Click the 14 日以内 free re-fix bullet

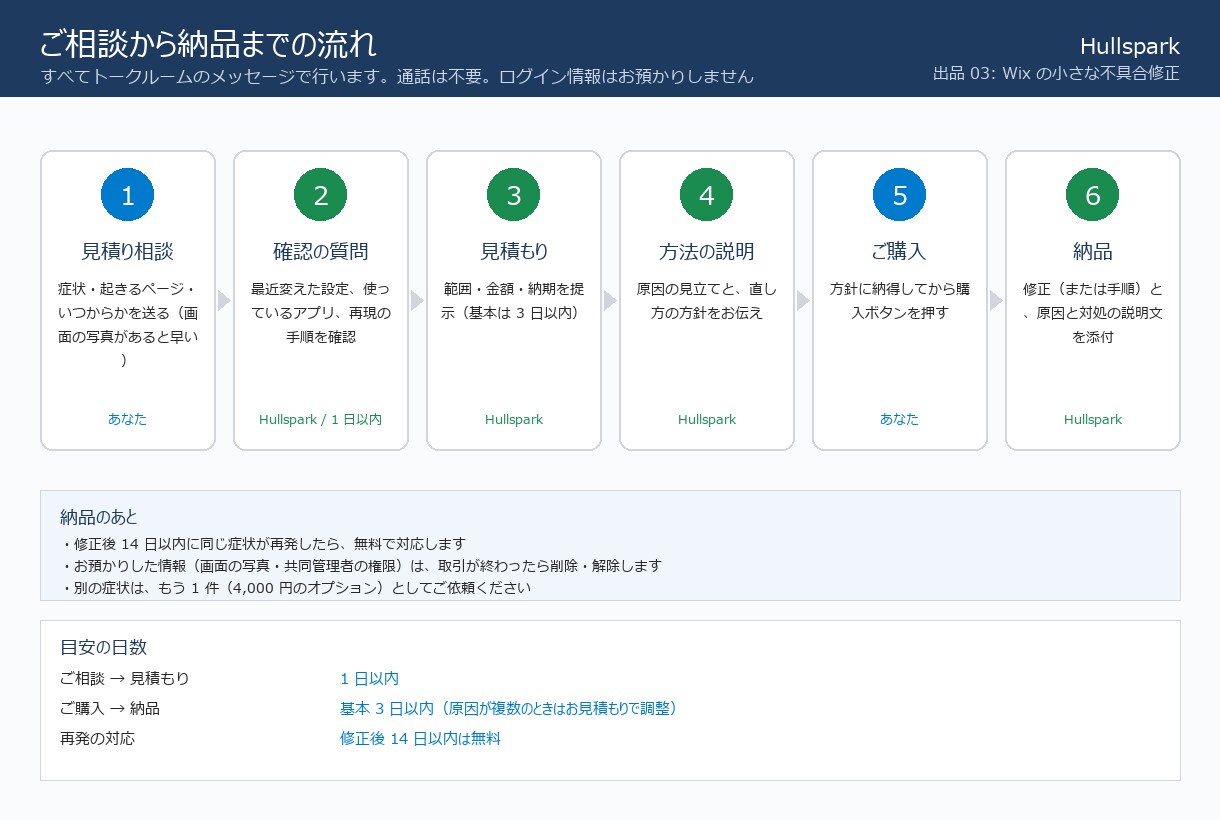click(263, 544)
